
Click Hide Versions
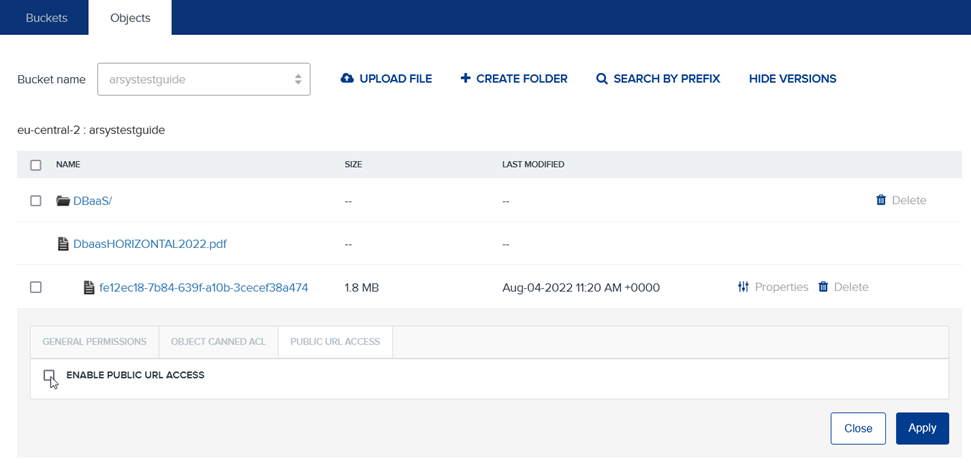793,79
